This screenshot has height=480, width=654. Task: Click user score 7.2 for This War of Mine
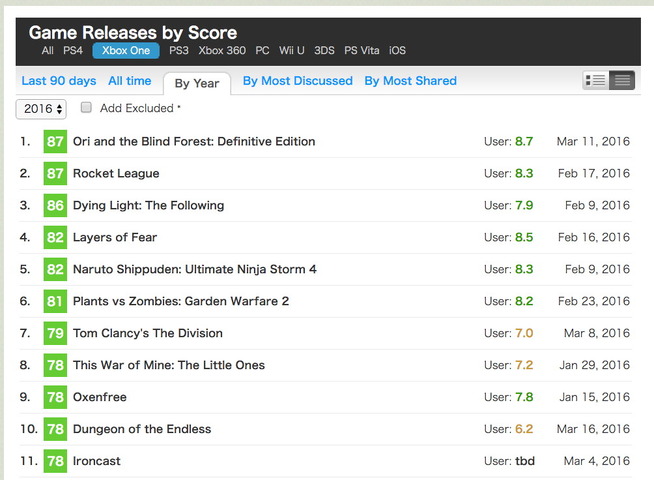524,365
